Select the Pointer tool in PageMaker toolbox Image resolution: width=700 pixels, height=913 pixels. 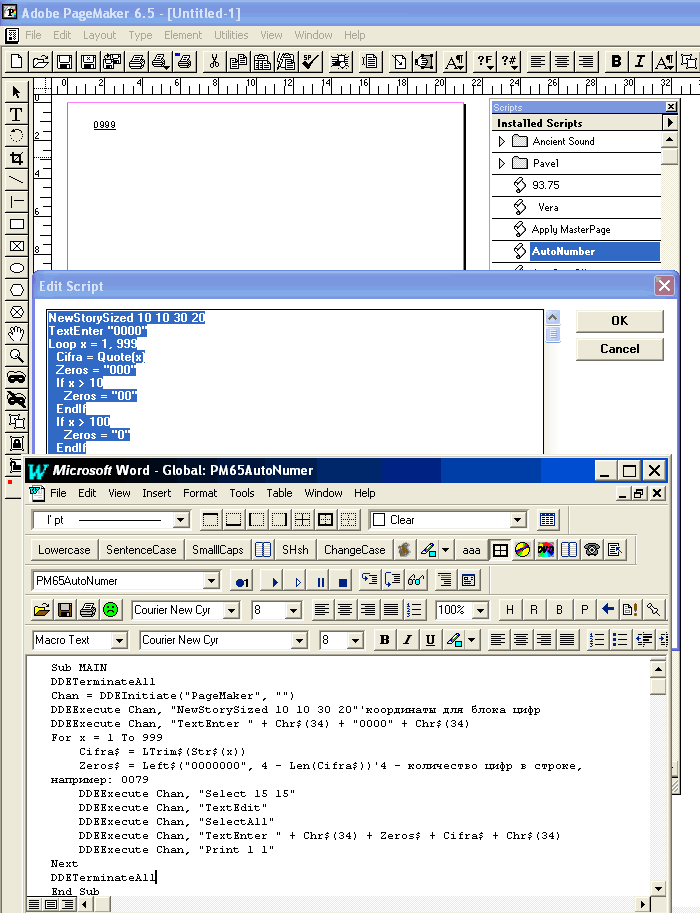pyautogui.click(x=16, y=92)
